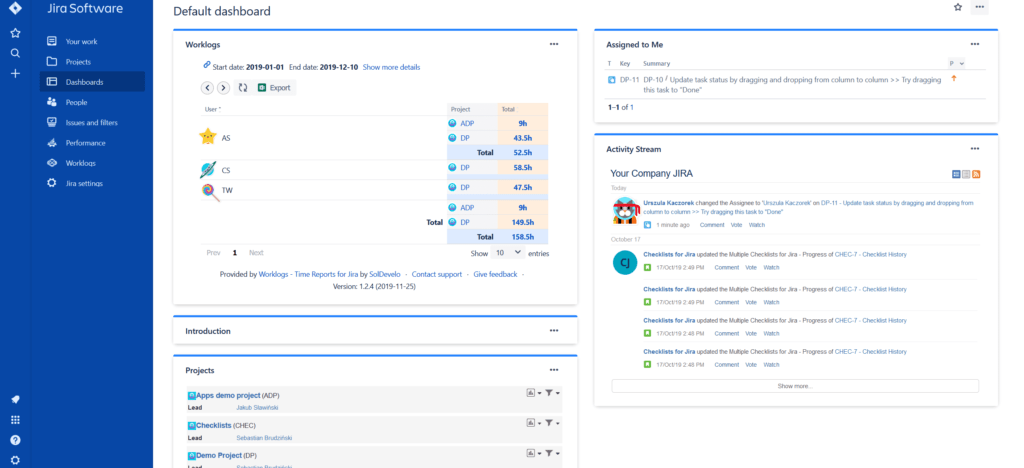Switch Activity Stream to full view icon
This screenshot has height=468, width=1024.
(957, 174)
